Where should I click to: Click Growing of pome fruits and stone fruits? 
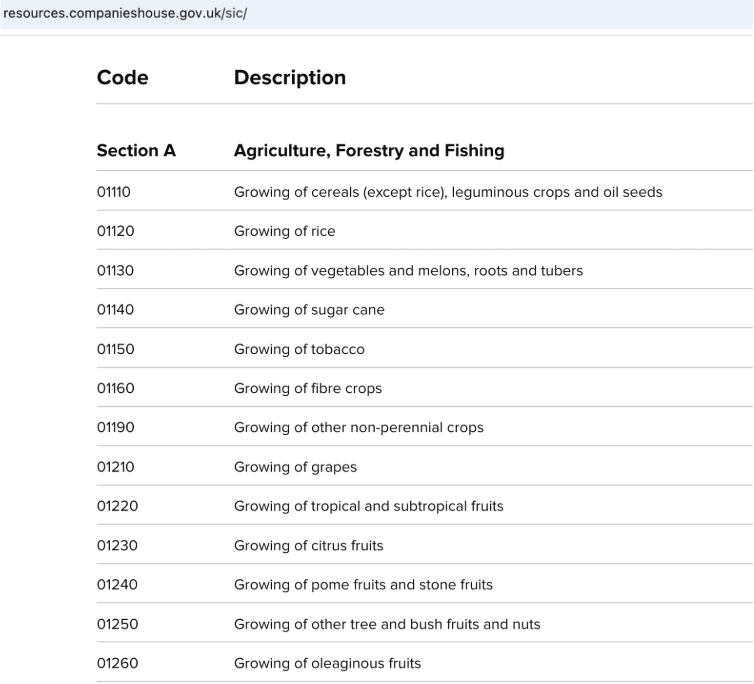click(364, 584)
